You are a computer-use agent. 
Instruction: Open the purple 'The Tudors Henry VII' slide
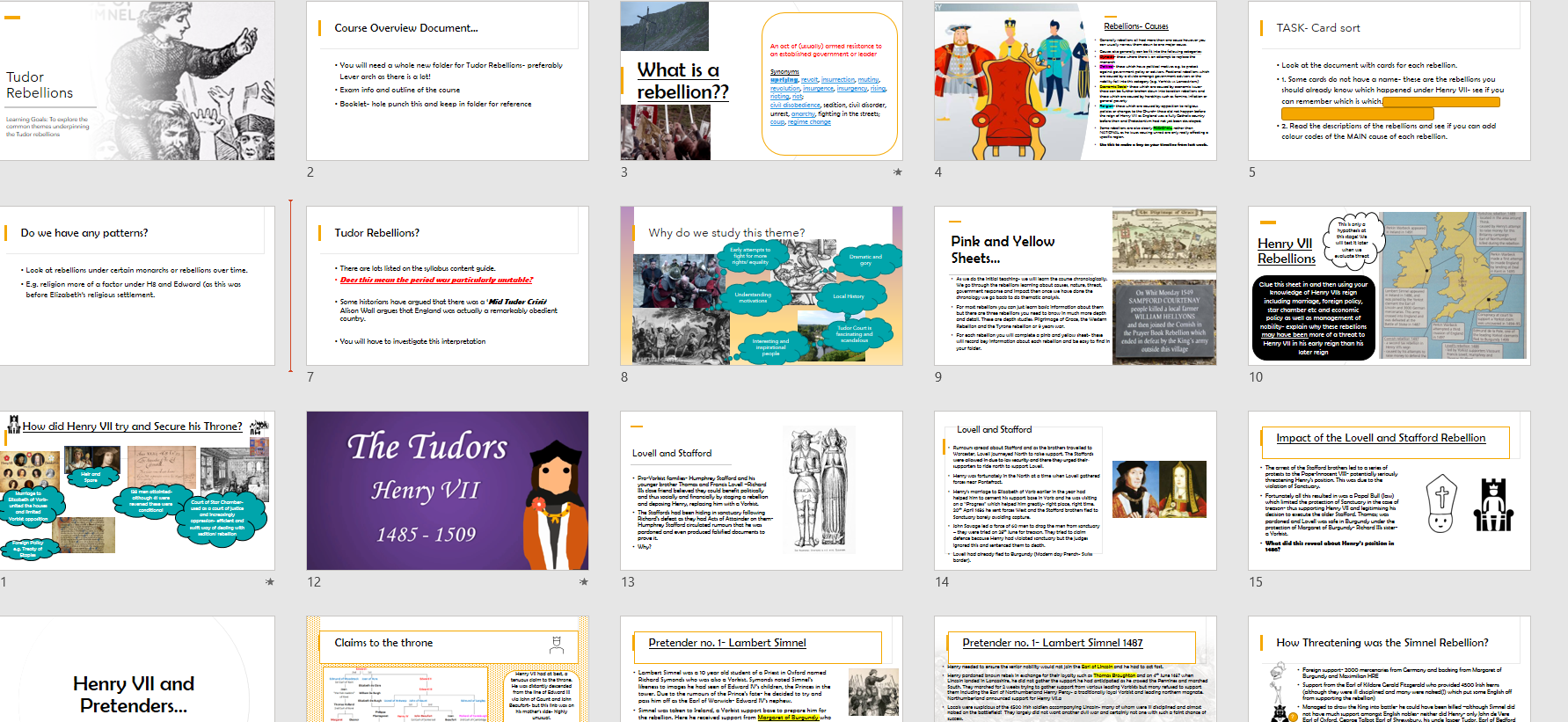point(448,491)
